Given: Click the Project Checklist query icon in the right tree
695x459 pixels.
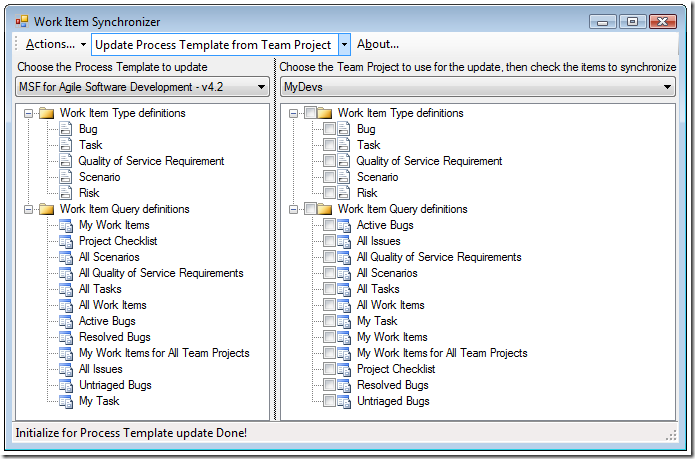Looking at the screenshot, I should (x=344, y=369).
